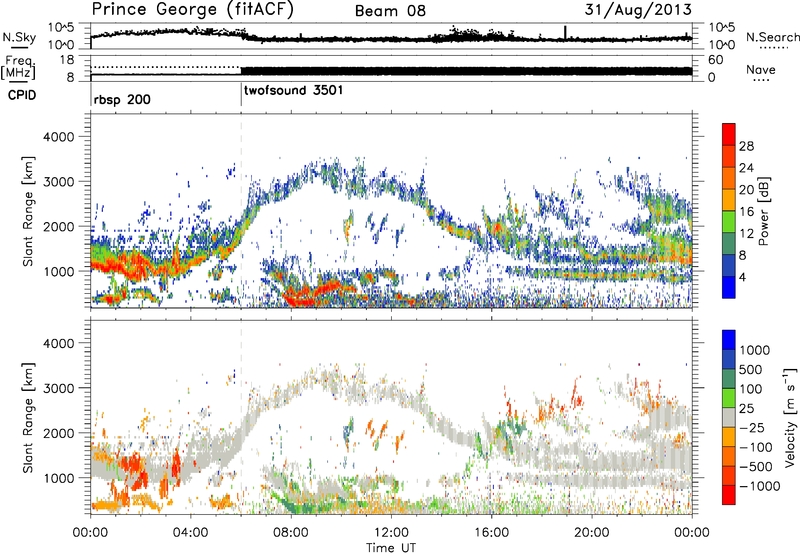Screen dimensions: 800x554
Task: Click the Beam 08 label
Action: tap(390, 11)
